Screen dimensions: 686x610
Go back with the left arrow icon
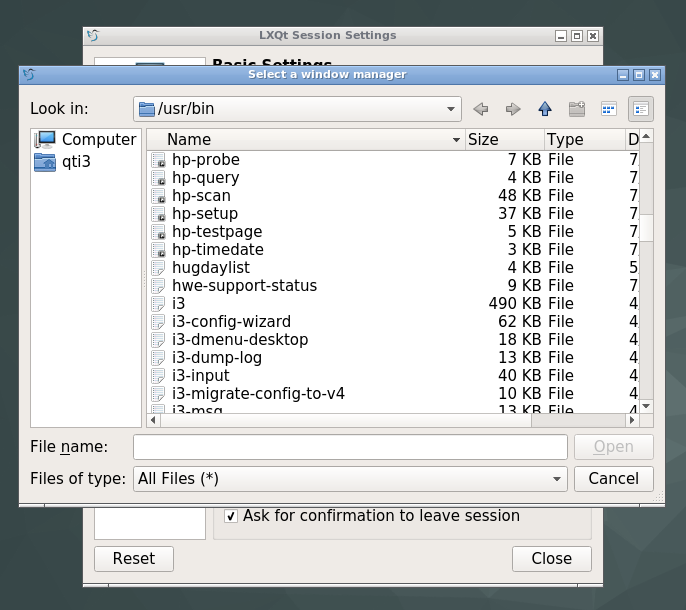tap(480, 109)
